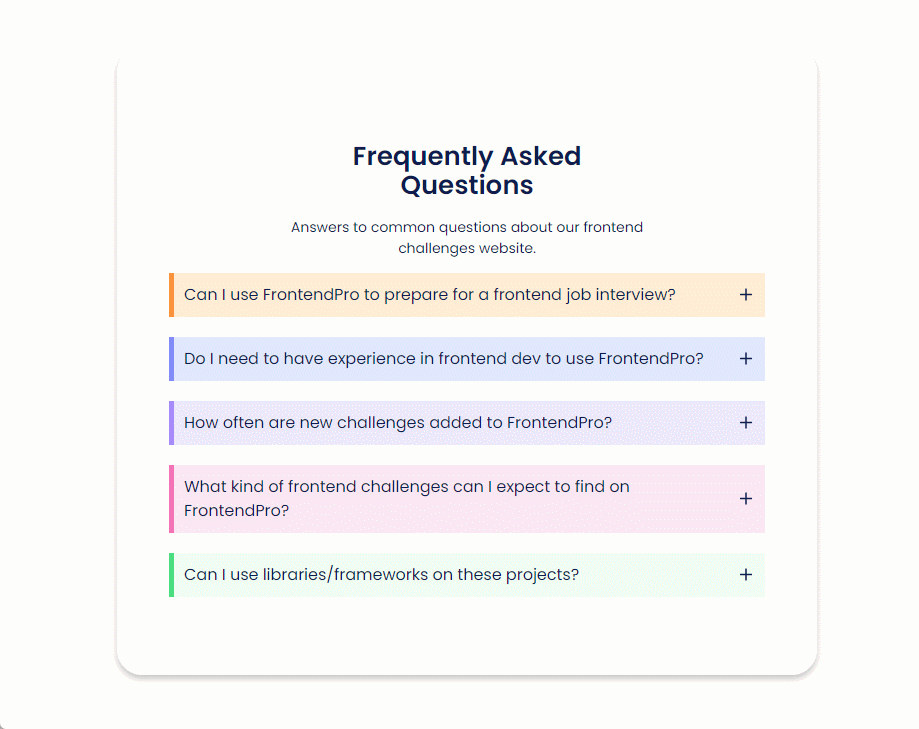Click the plus icon on the experience question

click(x=746, y=359)
